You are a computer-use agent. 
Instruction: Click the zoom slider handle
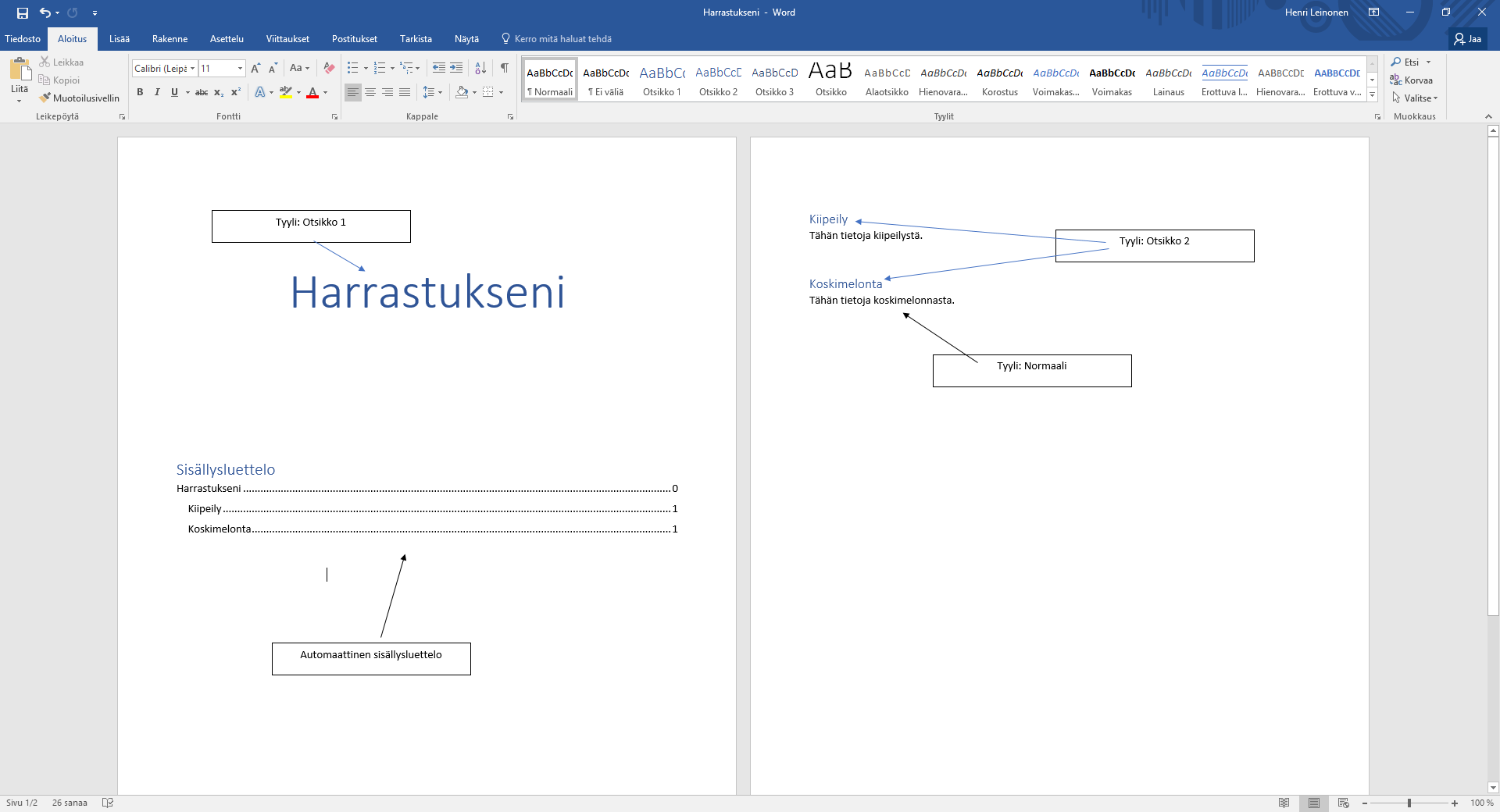coord(1409,803)
